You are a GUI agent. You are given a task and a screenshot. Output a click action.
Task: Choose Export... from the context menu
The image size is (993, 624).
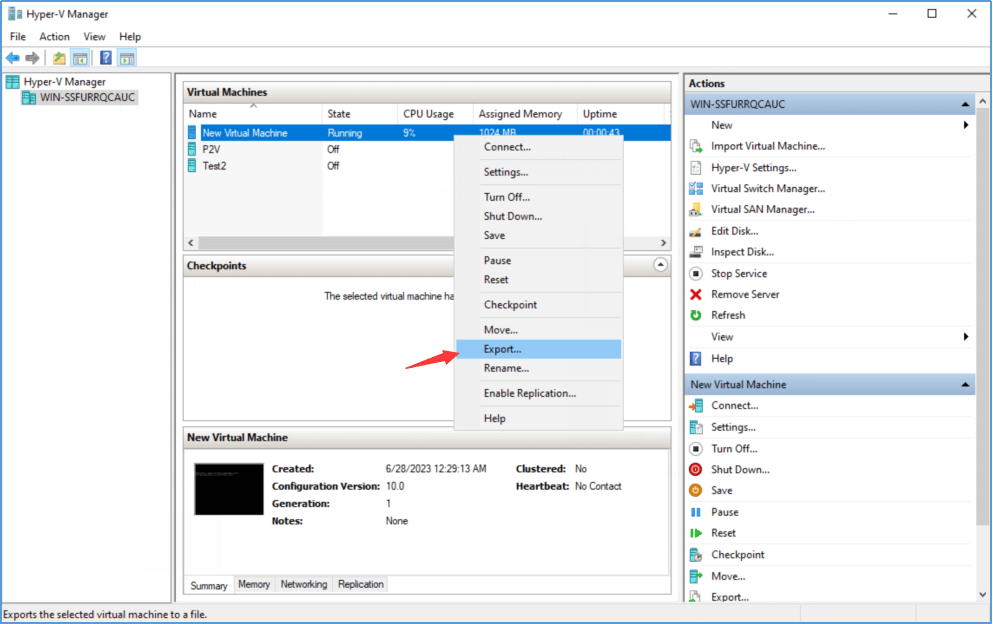(502, 349)
